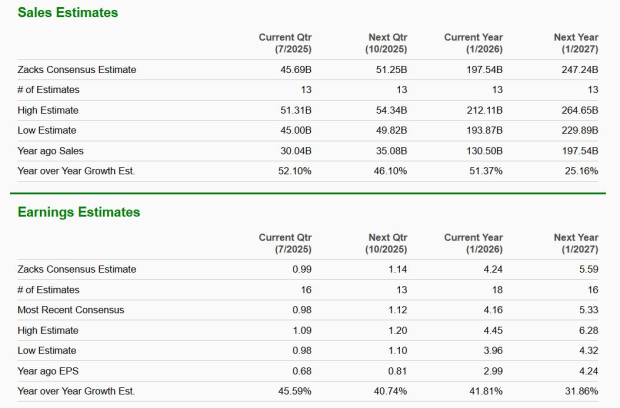Select Current Qtr (7/2025) header in Sales table
The width and height of the screenshot is (620, 408).
pyautogui.click(x=285, y=43)
